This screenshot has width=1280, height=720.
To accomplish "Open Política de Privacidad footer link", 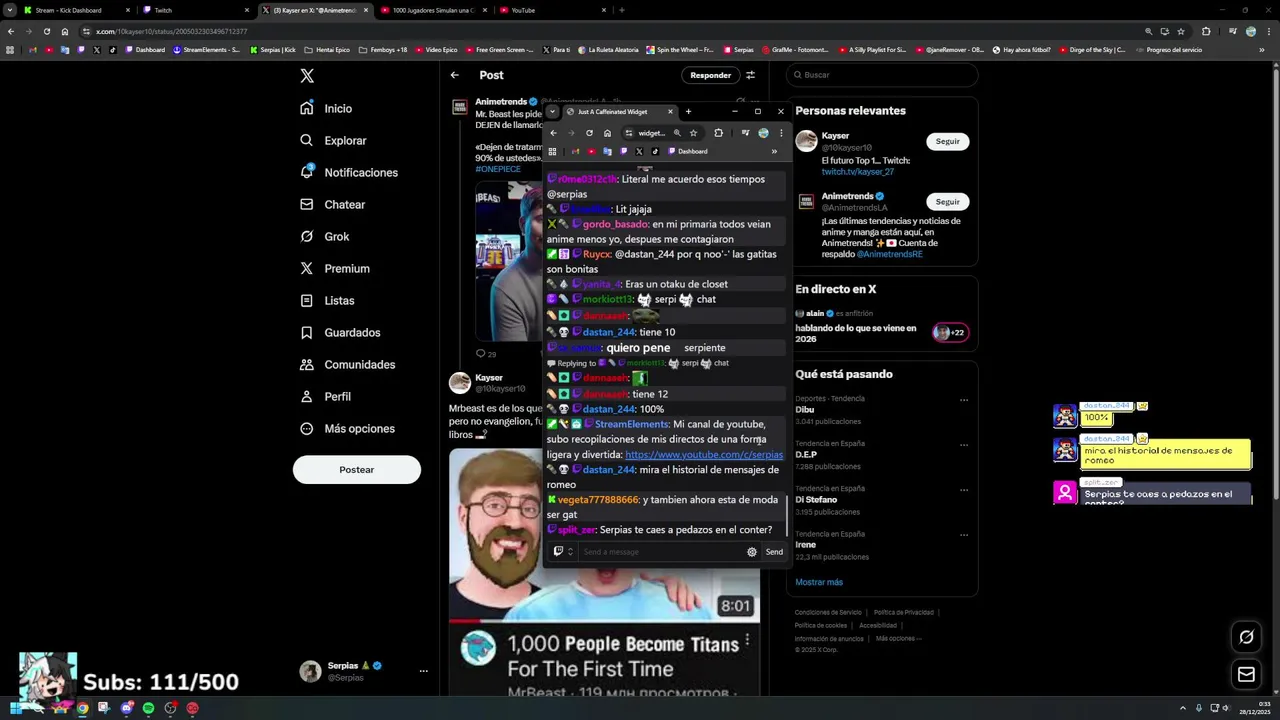I will [904, 612].
